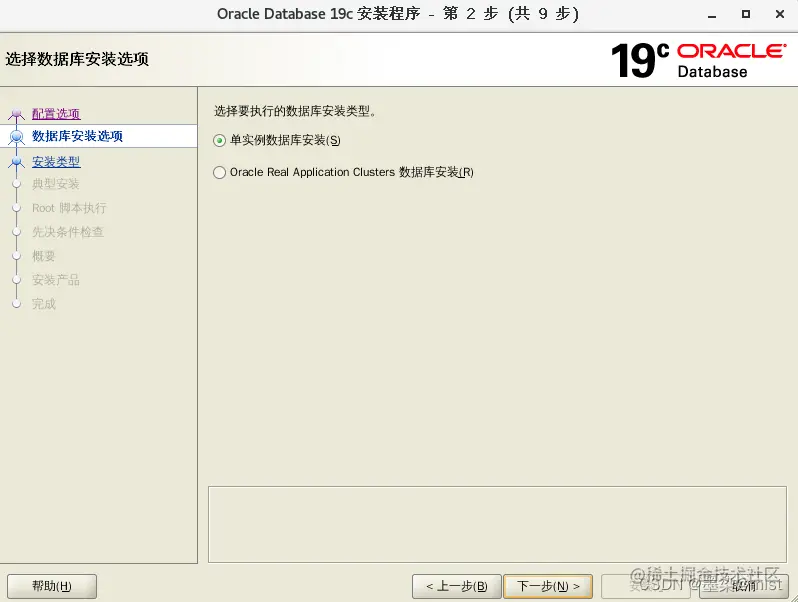Minimize the Oracle installer window
This screenshot has width=798, height=602.
[712, 15]
